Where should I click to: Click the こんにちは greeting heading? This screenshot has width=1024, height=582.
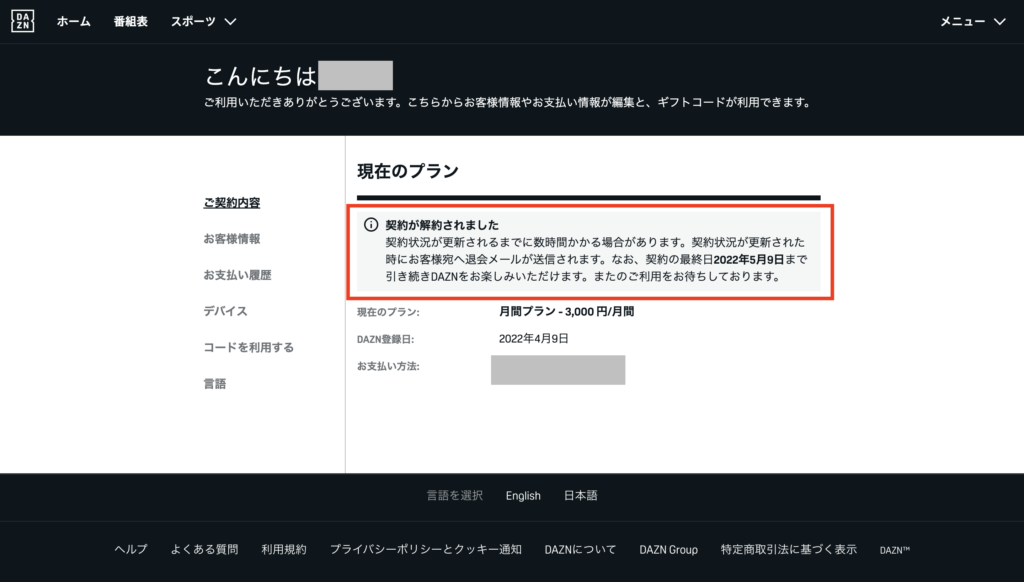261,76
